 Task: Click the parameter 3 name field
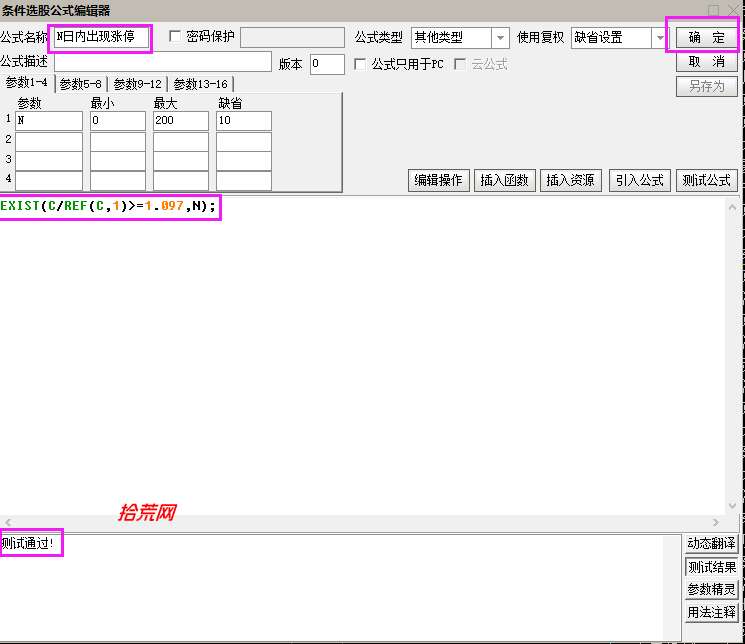49,161
